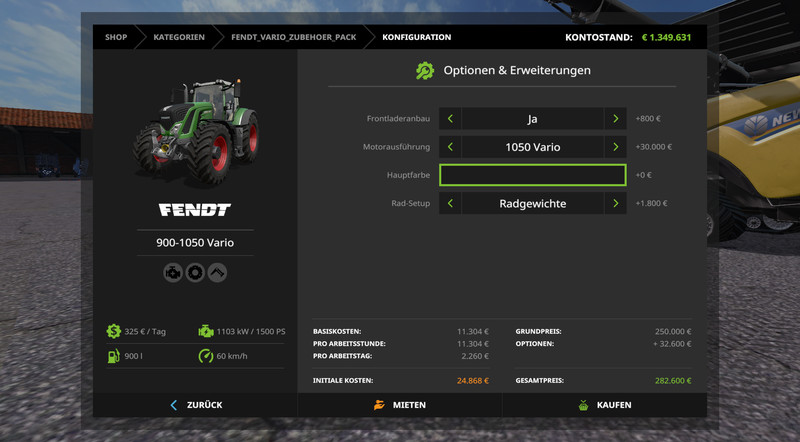Choose next Rad-Setup option

pos(615,204)
